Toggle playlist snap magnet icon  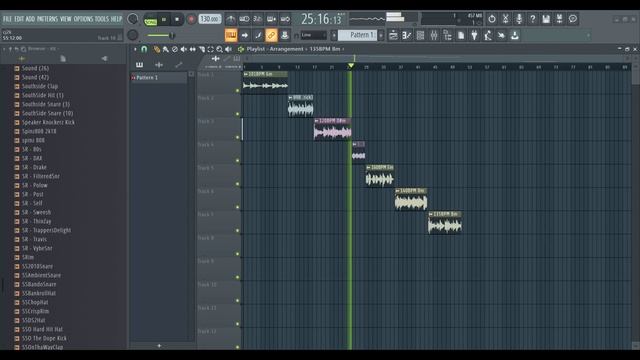click(144, 49)
